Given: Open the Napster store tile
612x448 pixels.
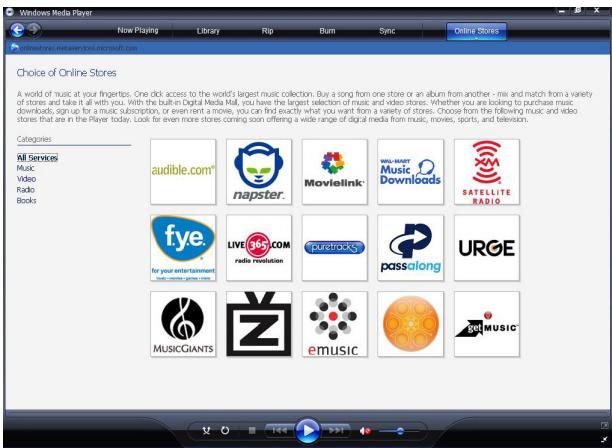Looking at the screenshot, I should tap(259, 172).
